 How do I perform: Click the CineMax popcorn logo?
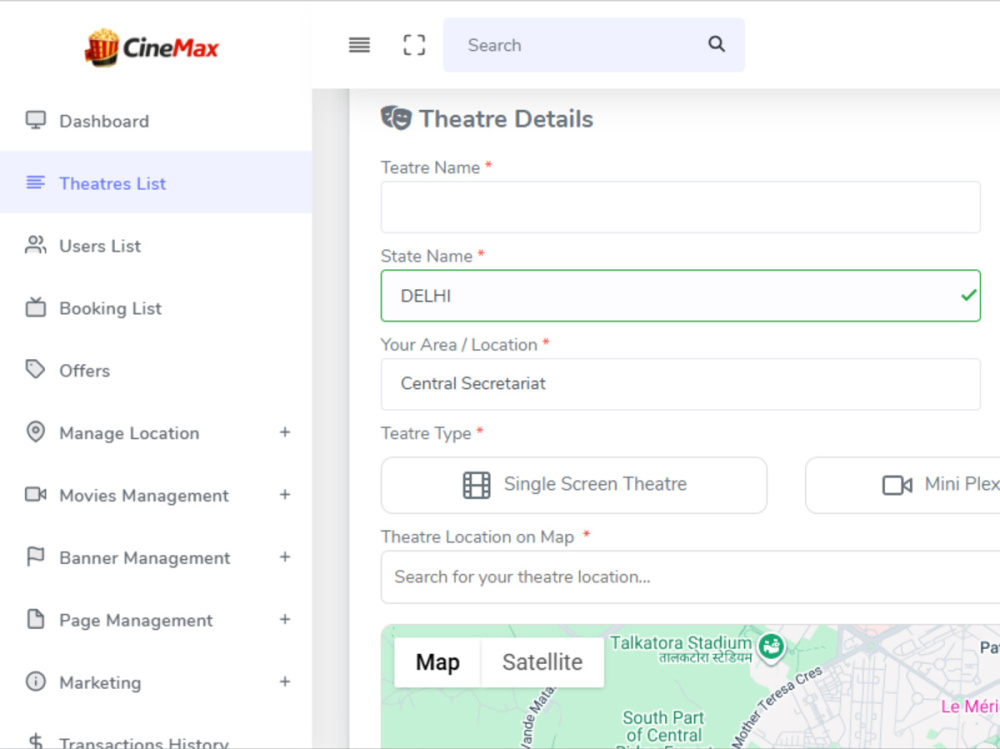point(152,47)
